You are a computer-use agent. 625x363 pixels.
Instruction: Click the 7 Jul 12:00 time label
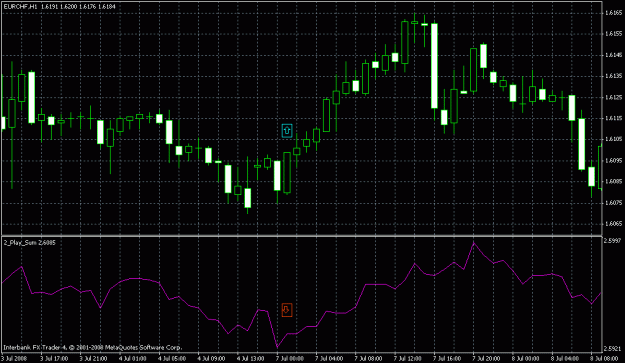click(x=408, y=358)
